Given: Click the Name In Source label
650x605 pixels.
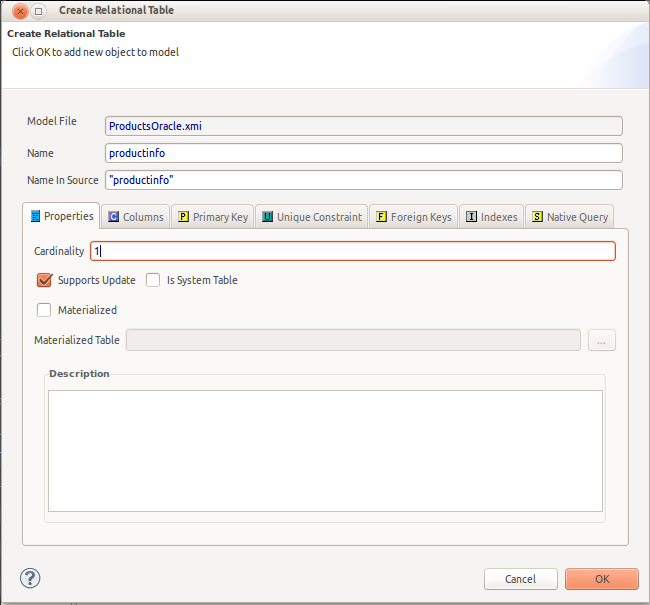Looking at the screenshot, I should [63, 180].
